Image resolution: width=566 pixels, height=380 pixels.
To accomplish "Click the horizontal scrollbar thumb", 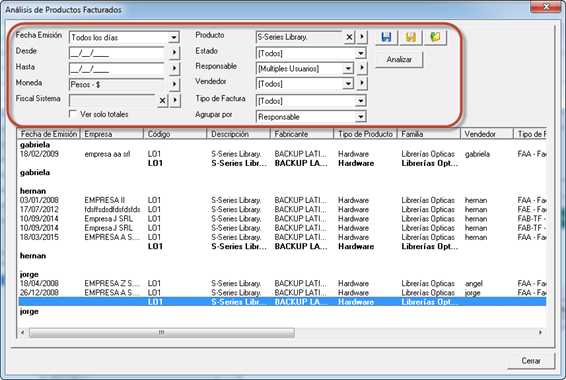I will pyautogui.click(x=162, y=332).
